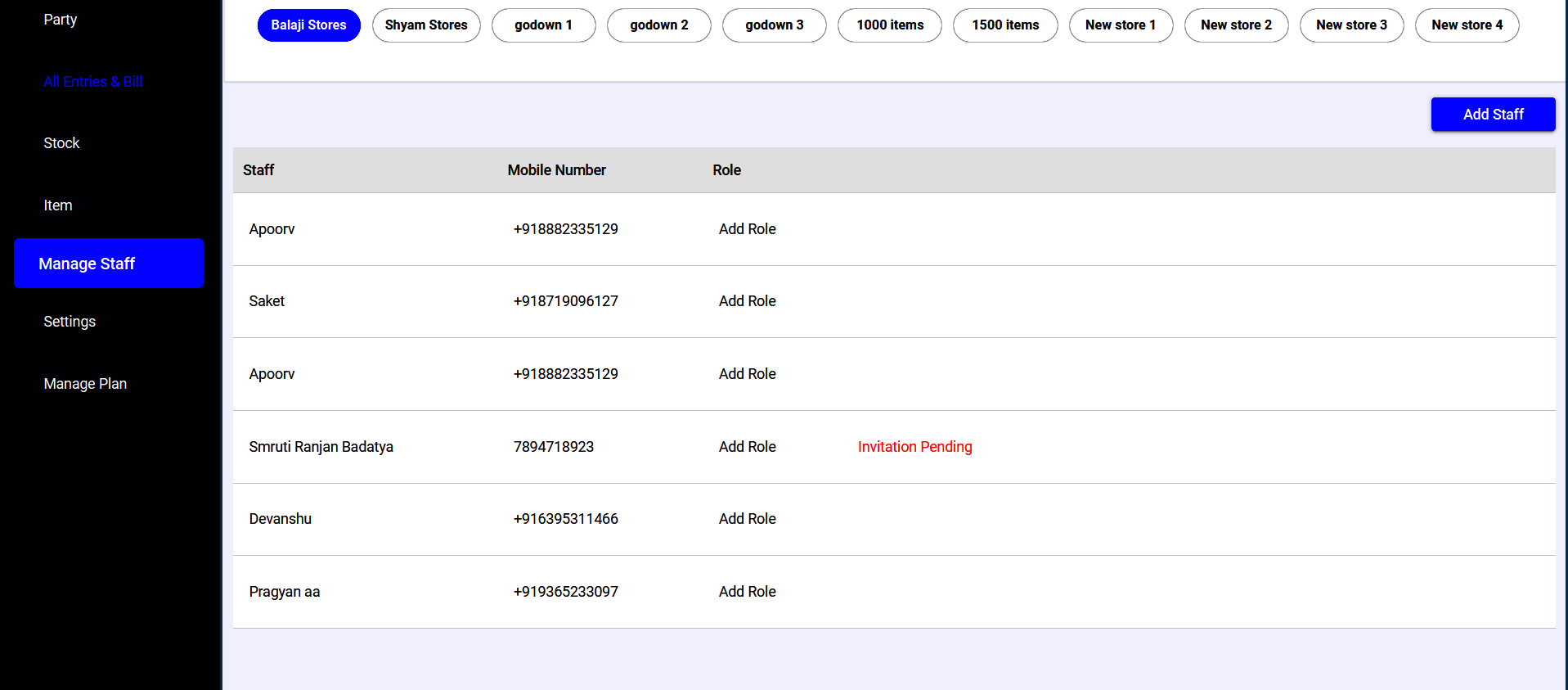Screen dimensions: 1568x690
Task: Navigate to Item in the sidebar
Action: tap(58, 205)
